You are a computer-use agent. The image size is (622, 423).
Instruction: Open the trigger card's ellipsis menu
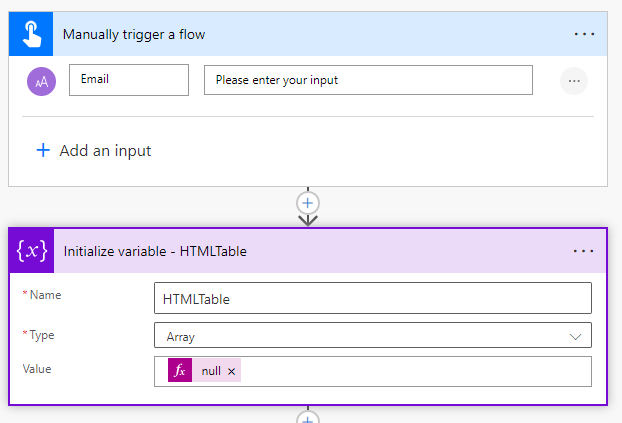(584, 34)
